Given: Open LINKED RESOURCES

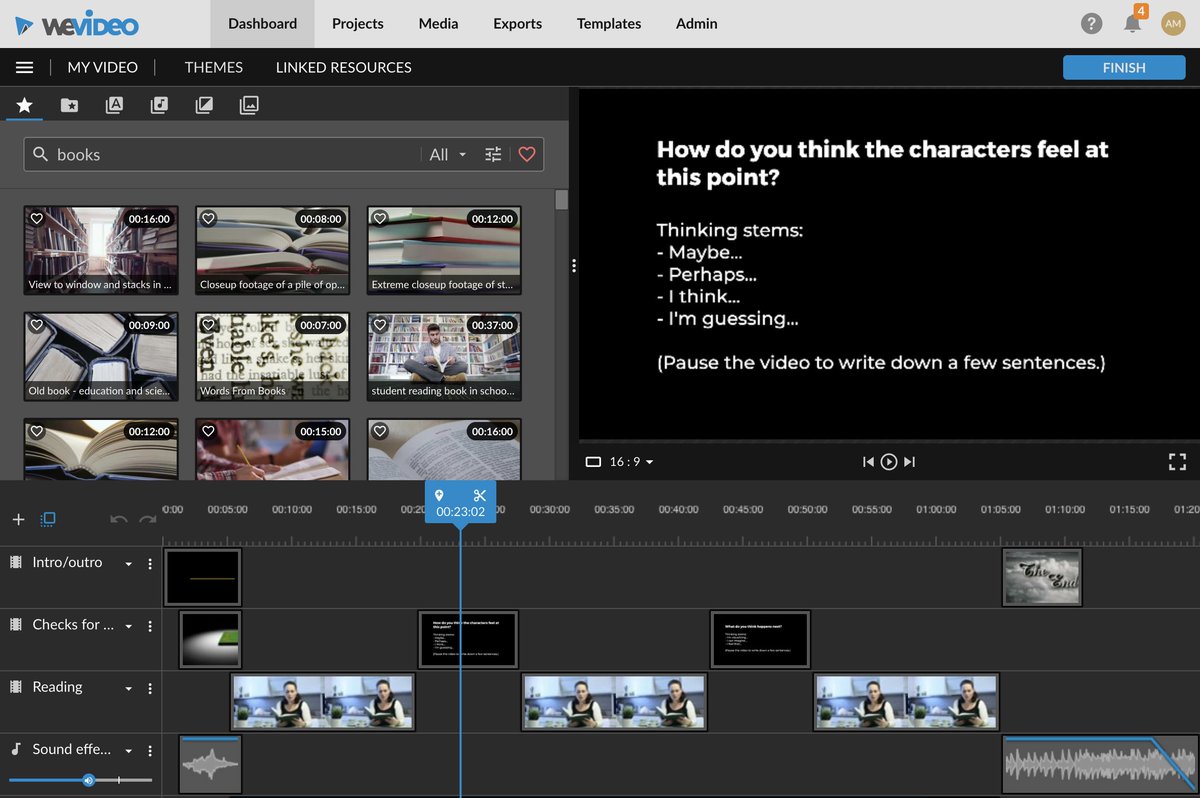Looking at the screenshot, I should 344,67.
